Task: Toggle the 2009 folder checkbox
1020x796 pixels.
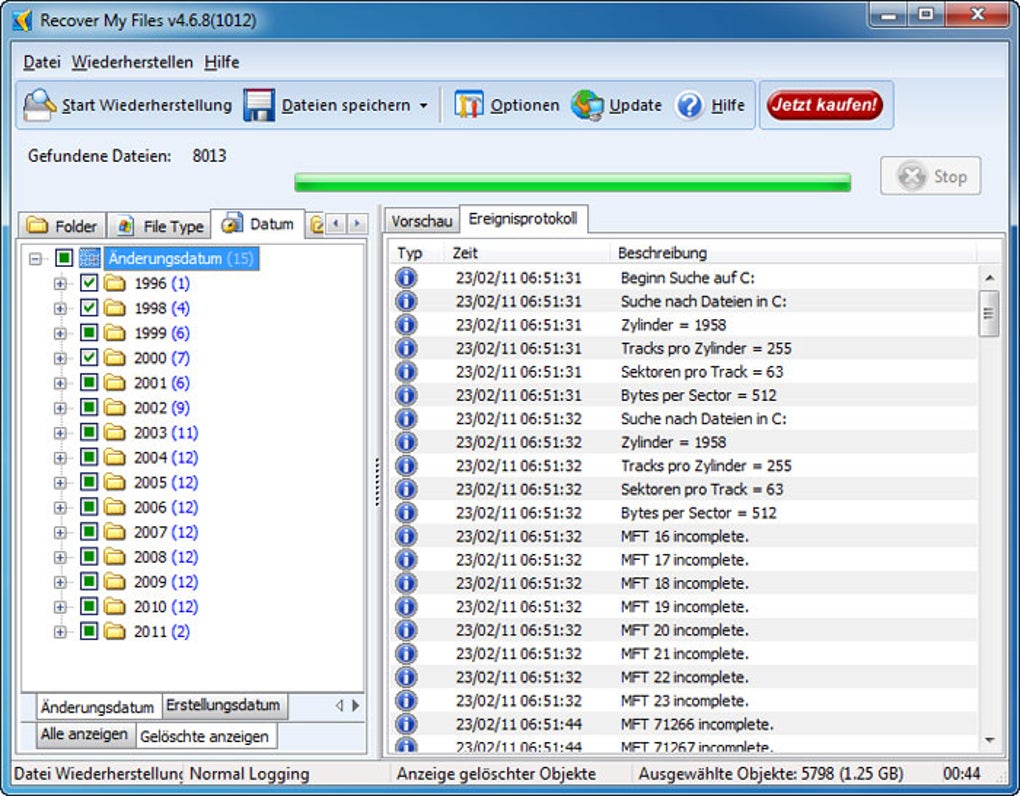Action: [89, 581]
